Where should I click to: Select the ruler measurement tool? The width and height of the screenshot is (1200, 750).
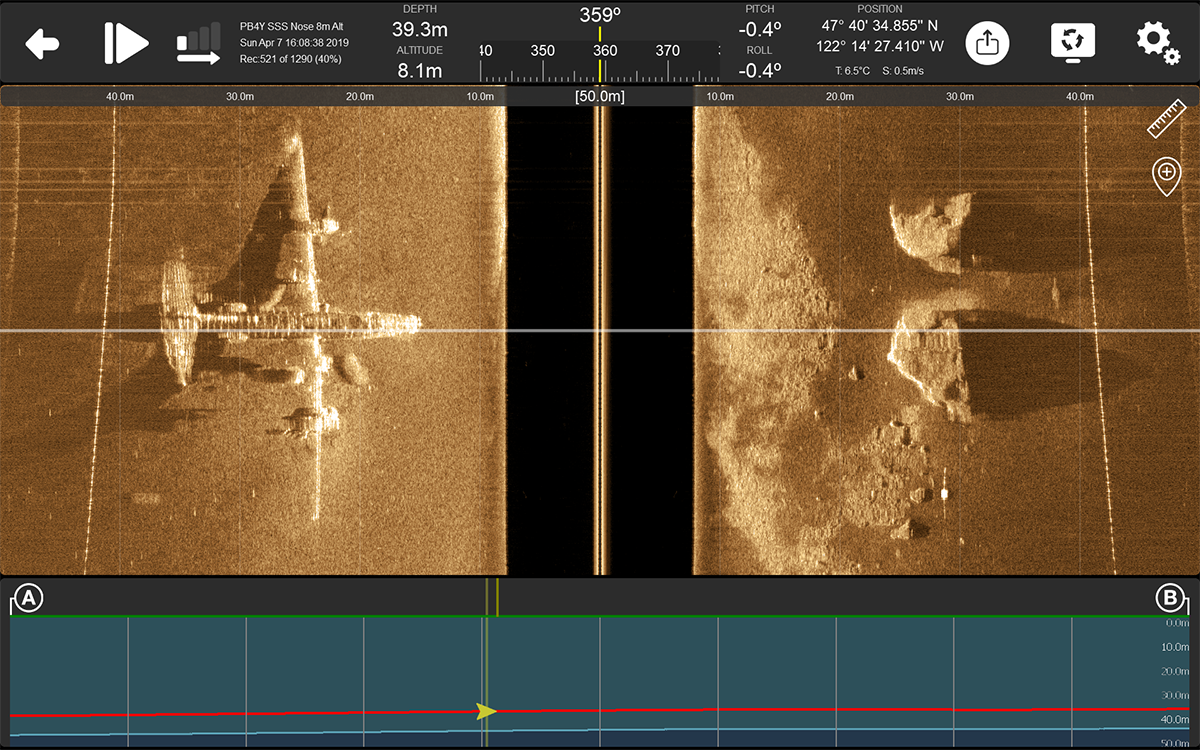coord(1166,119)
